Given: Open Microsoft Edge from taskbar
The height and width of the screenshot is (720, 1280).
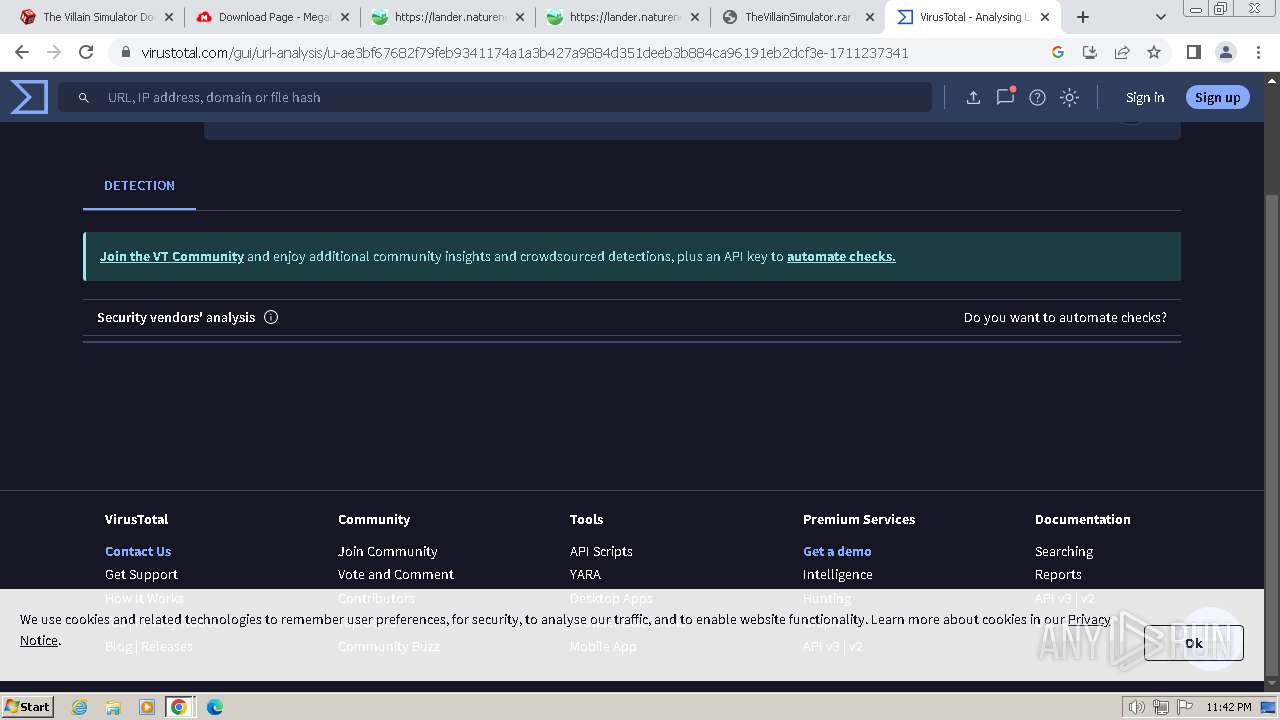Looking at the screenshot, I should point(214,707).
